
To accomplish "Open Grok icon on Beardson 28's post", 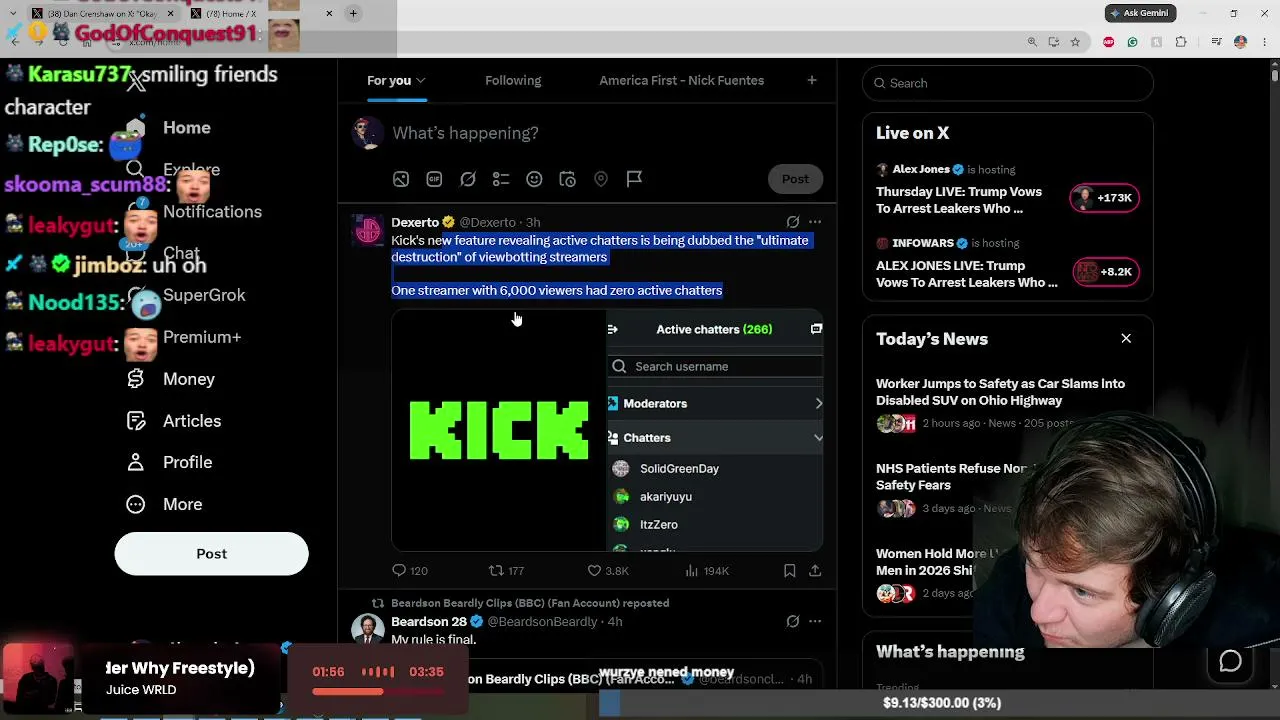I will [793, 622].
